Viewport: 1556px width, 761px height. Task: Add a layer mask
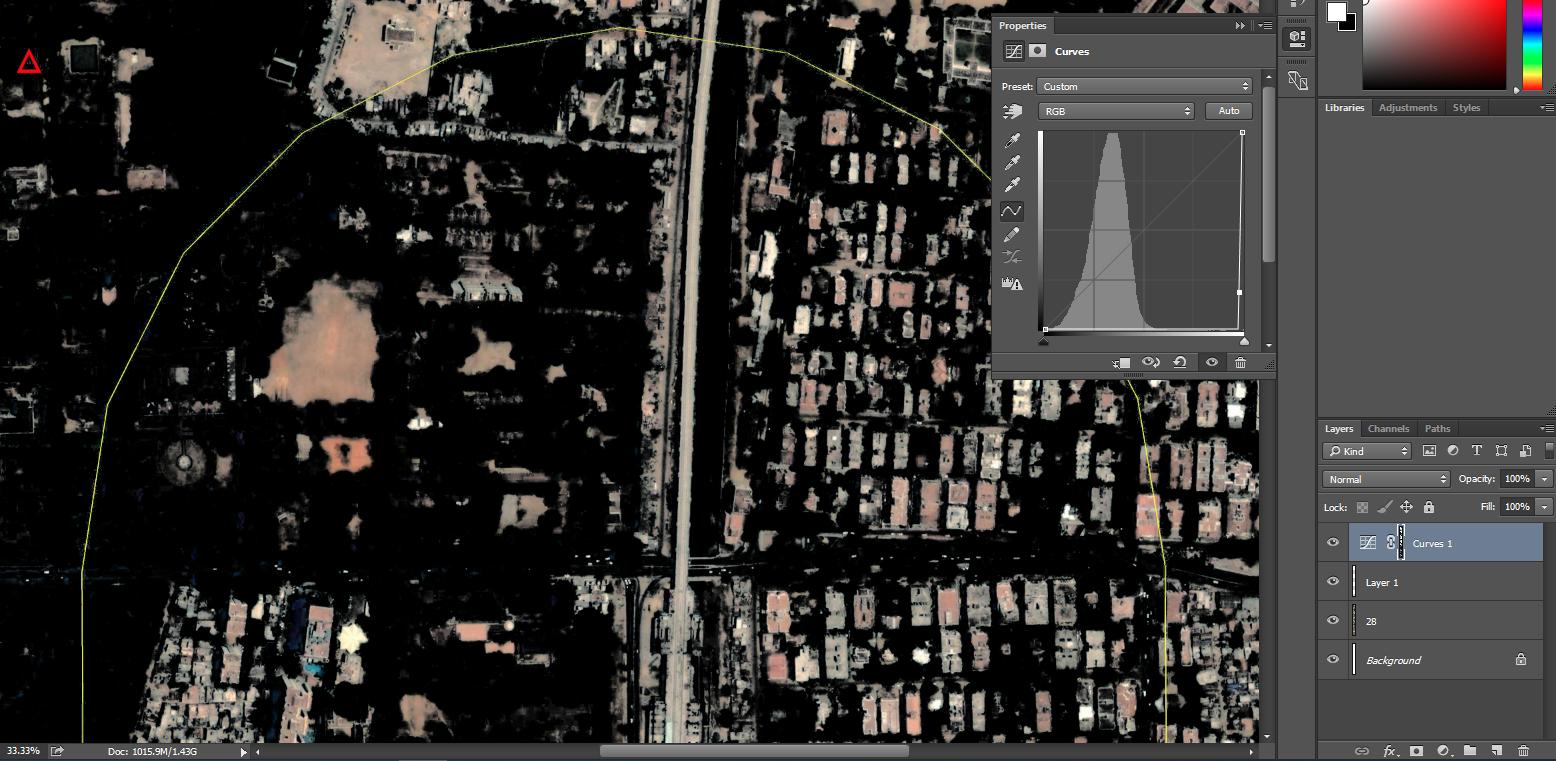[x=1417, y=751]
